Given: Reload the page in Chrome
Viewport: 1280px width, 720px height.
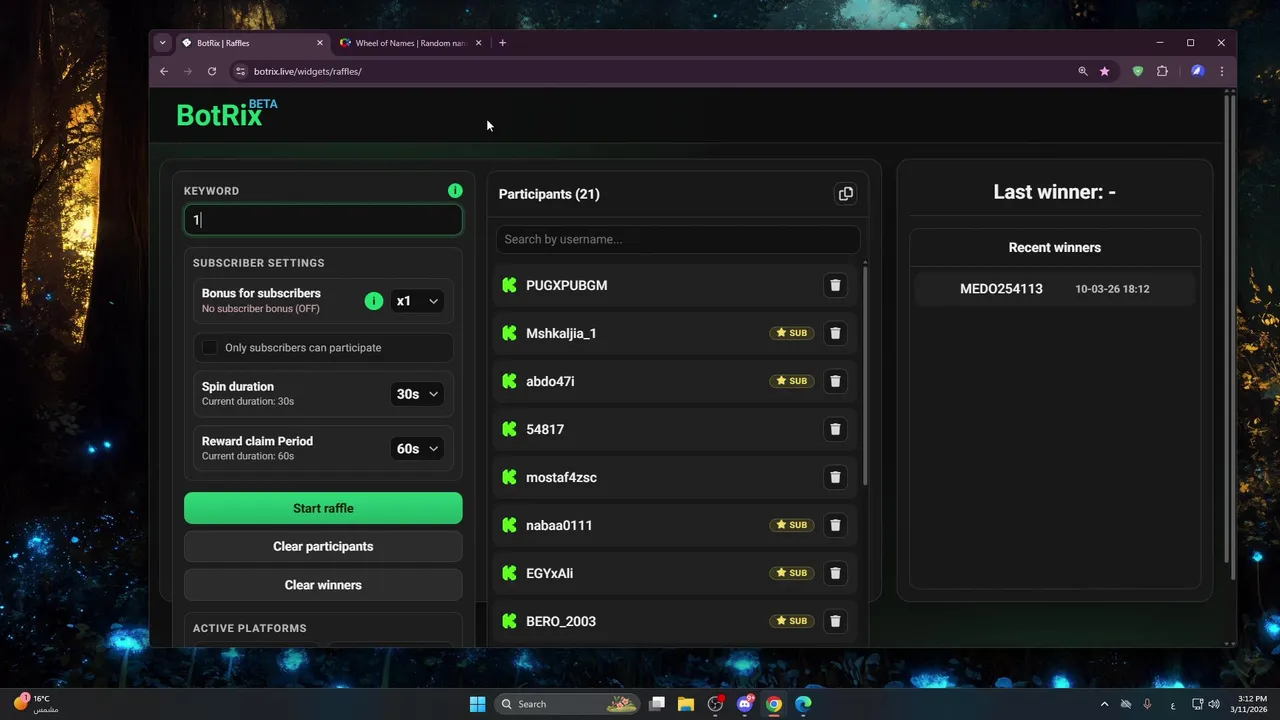Looking at the screenshot, I should click(x=212, y=71).
